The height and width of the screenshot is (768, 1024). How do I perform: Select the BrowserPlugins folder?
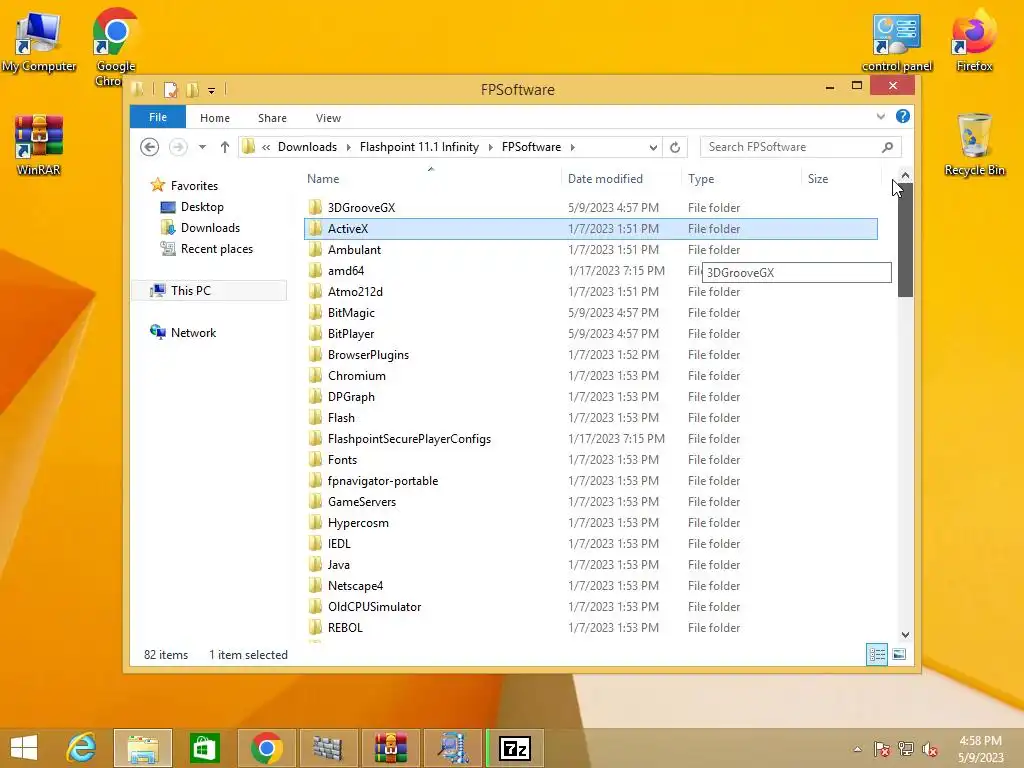(x=590, y=355)
